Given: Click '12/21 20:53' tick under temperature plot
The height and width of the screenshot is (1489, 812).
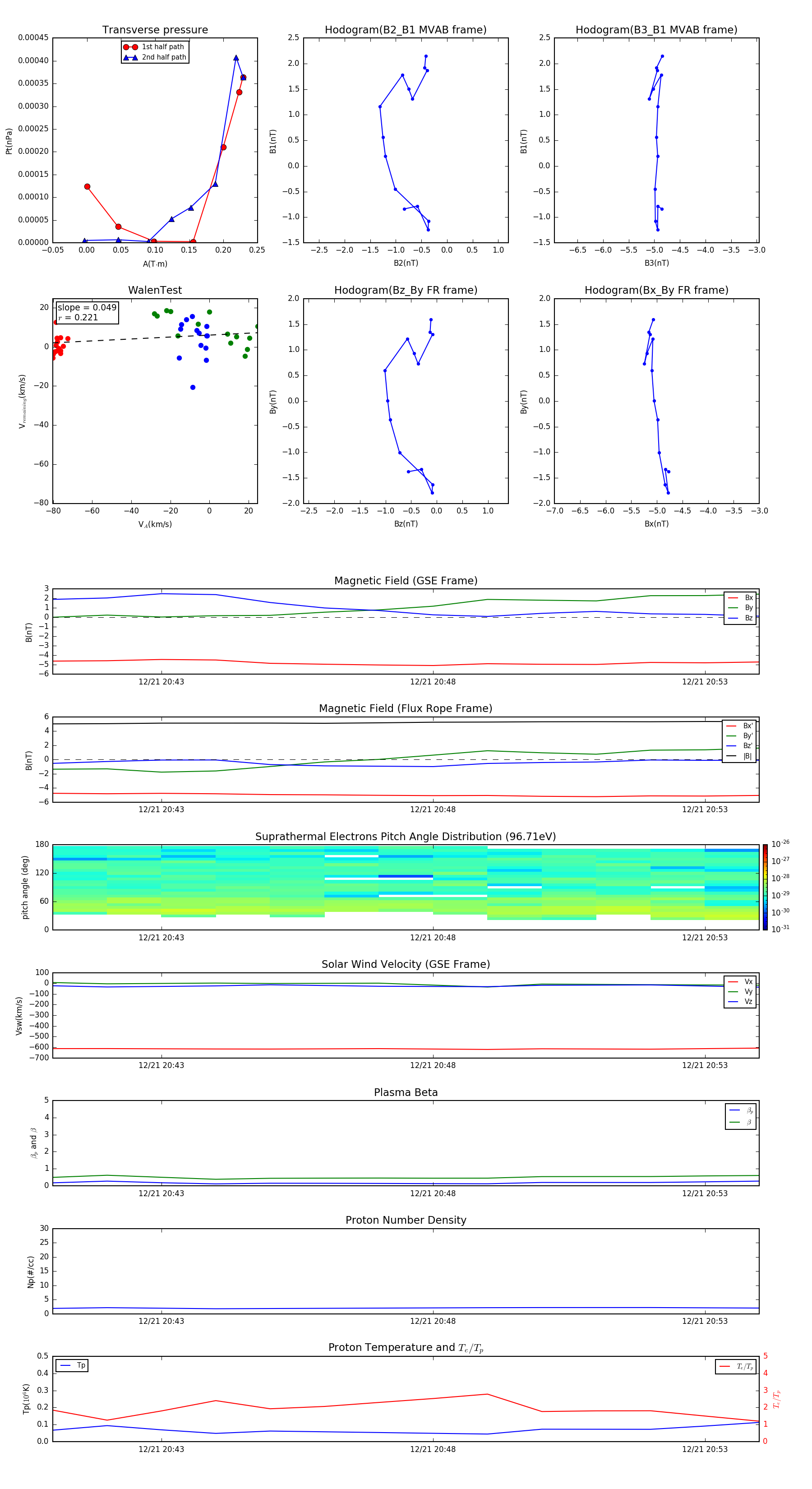Looking at the screenshot, I should click(705, 1449).
